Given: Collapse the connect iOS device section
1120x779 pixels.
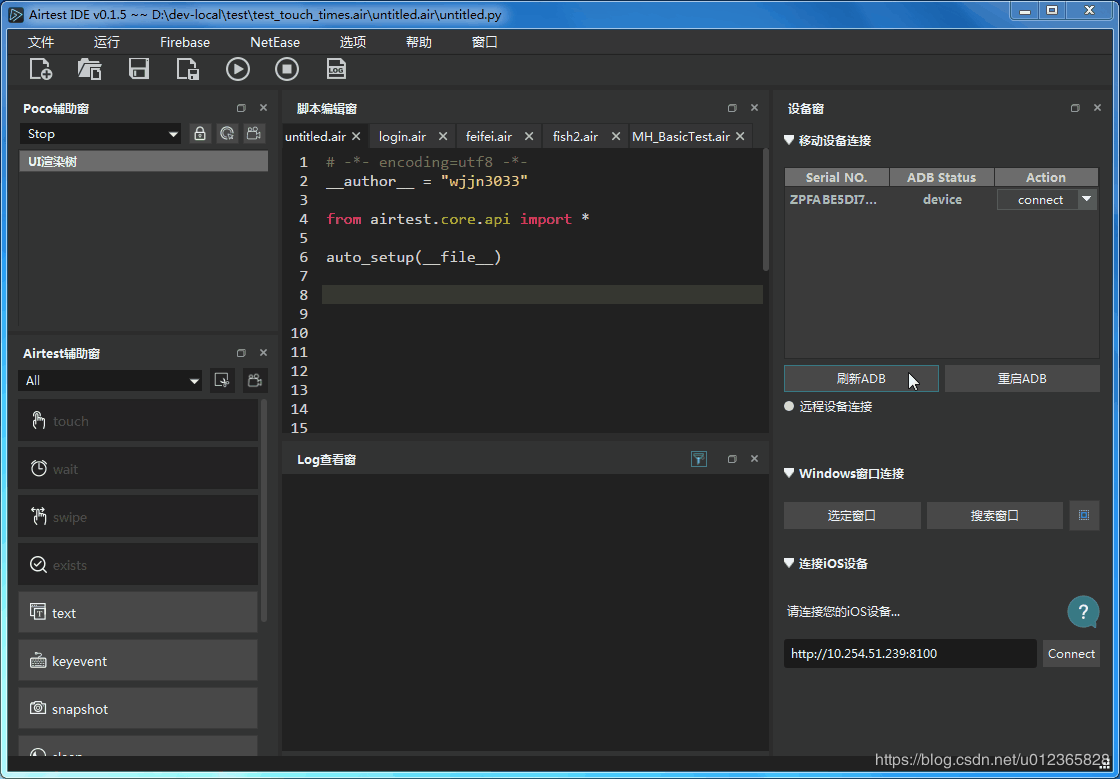Looking at the screenshot, I should coord(789,563).
